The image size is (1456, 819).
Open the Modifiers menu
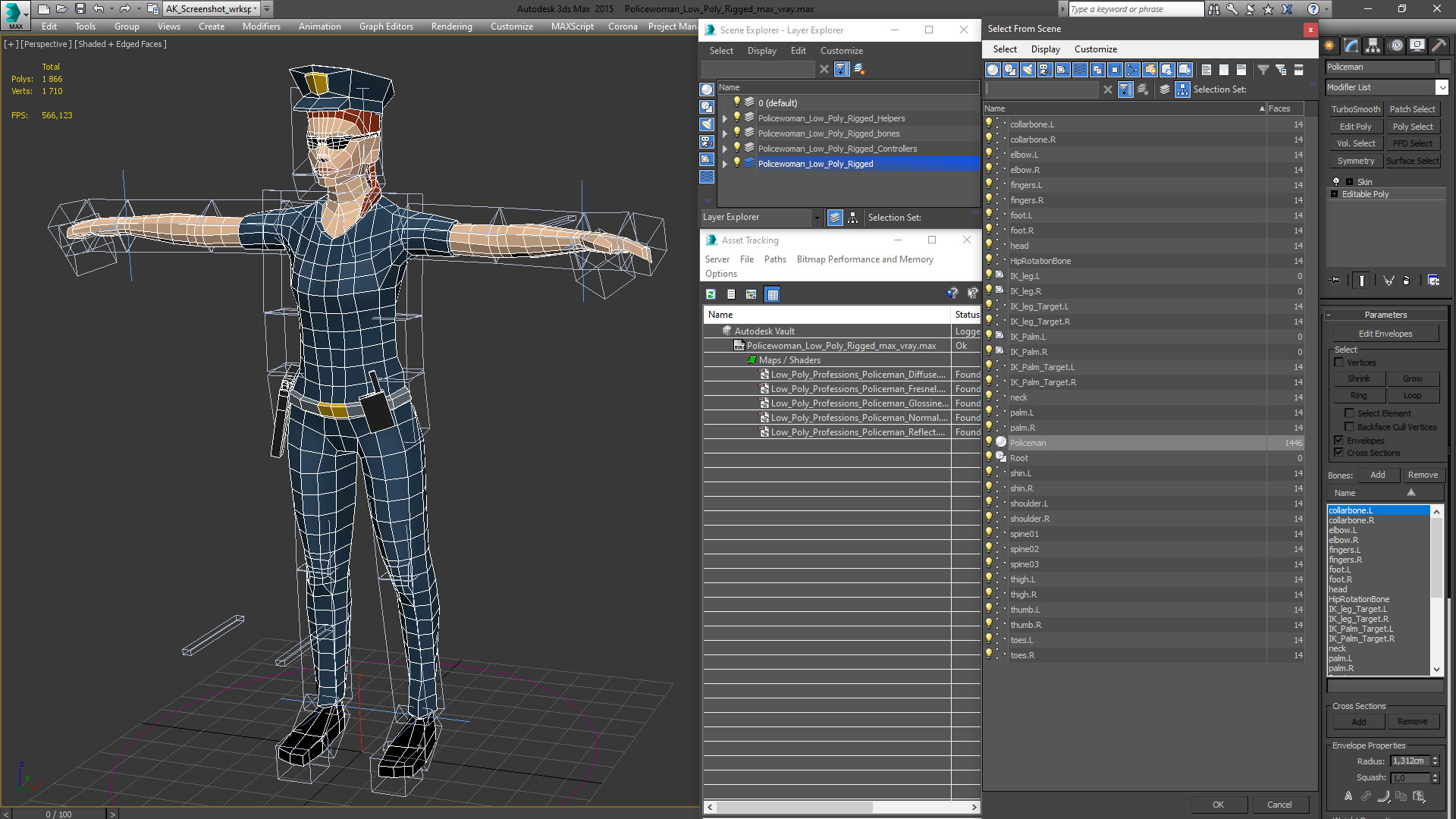262,27
